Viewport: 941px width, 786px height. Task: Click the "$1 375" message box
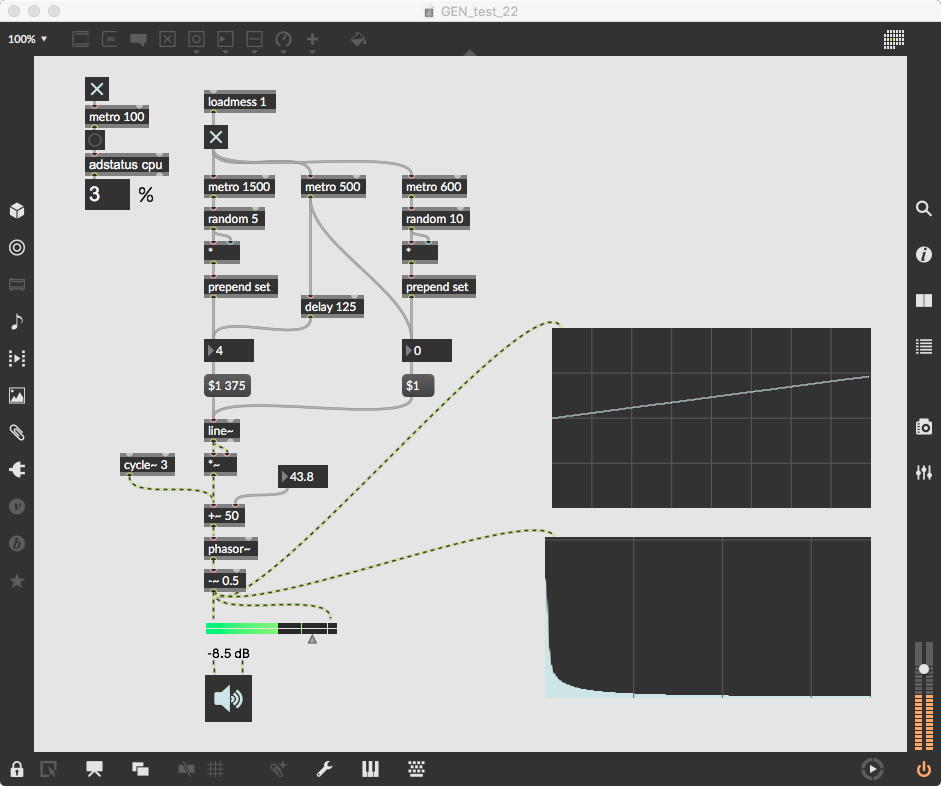coord(227,386)
